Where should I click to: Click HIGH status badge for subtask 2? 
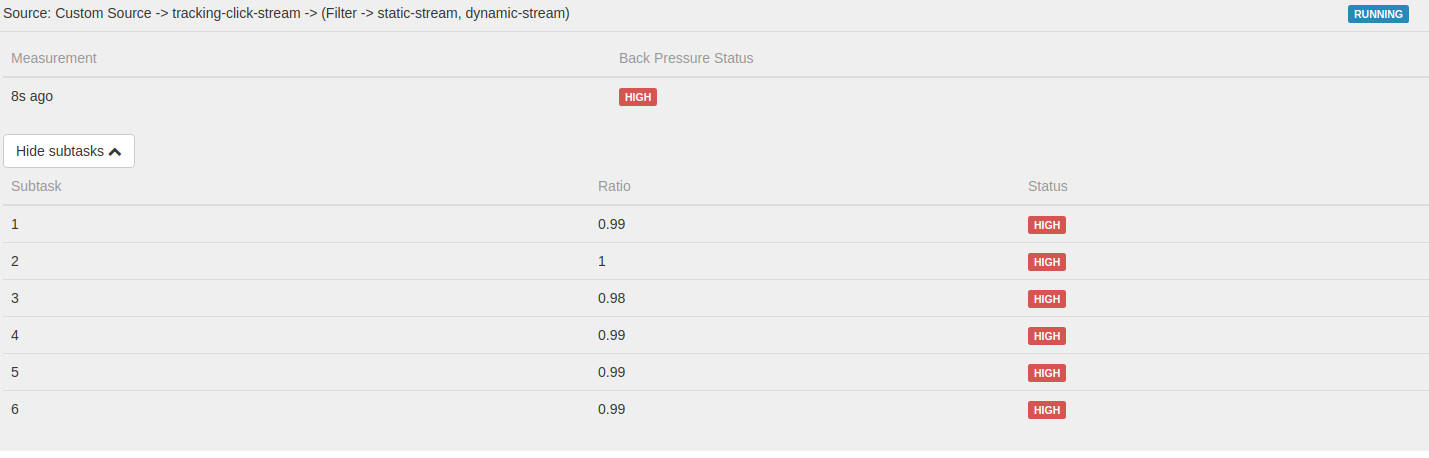tap(1046, 262)
